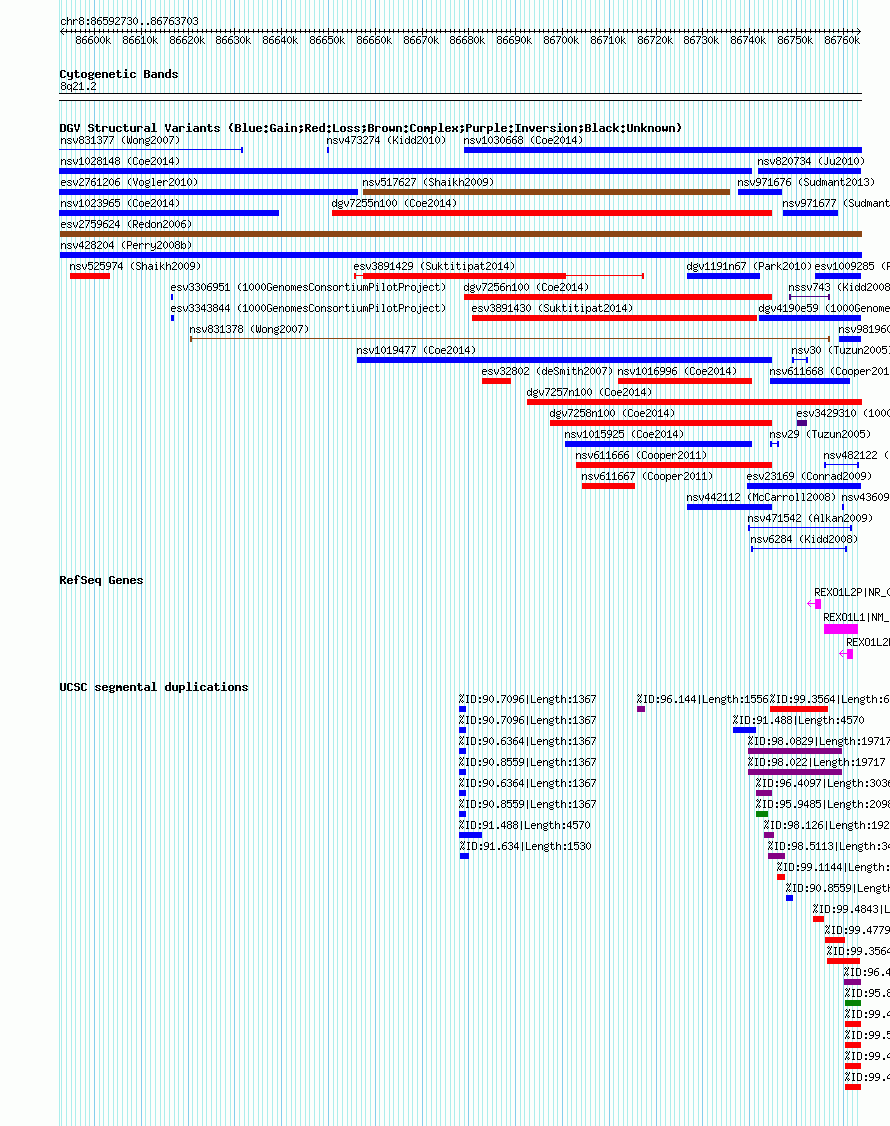Select the nsv471542 (Alkan2009) label
This screenshot has width=890, height=1126.
point(810,518)
